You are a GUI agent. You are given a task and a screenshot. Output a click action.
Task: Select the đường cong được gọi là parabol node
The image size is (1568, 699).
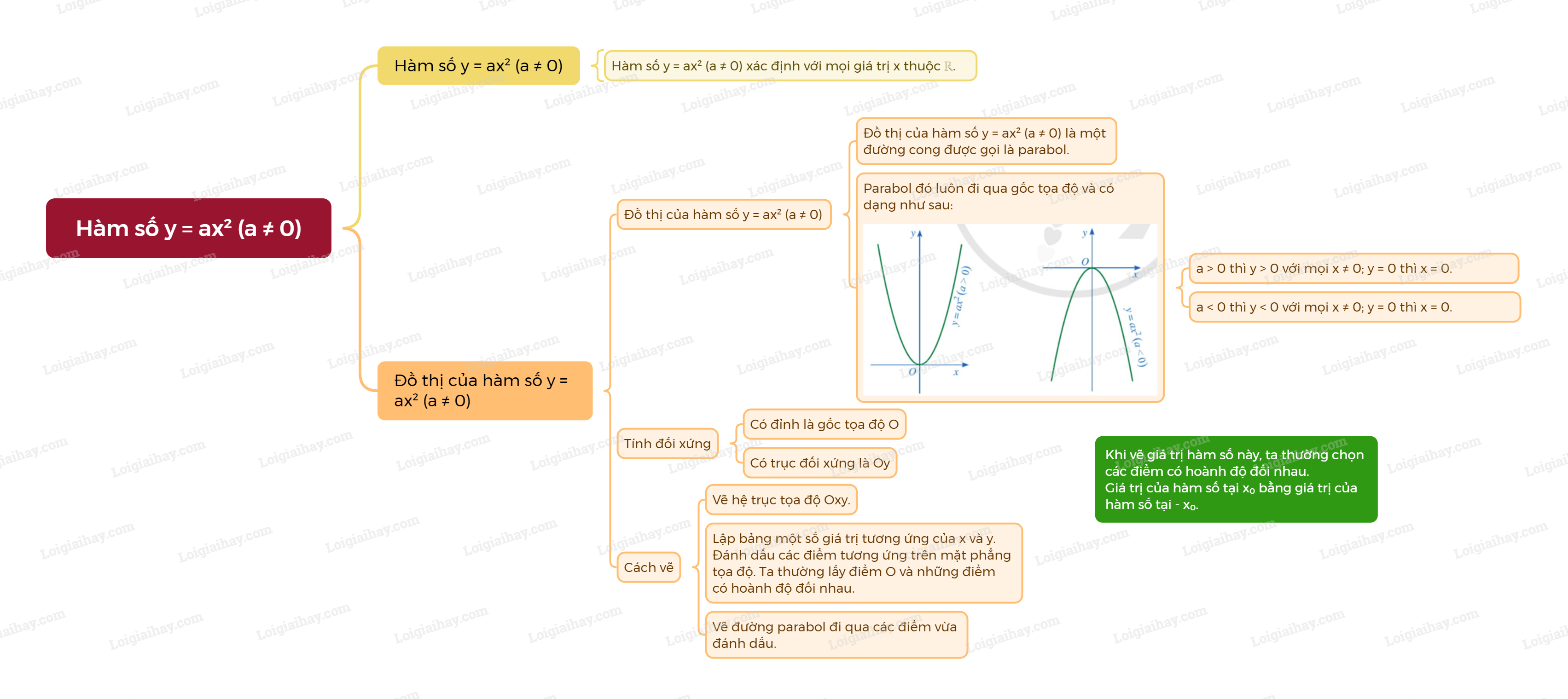coord(986,141)
